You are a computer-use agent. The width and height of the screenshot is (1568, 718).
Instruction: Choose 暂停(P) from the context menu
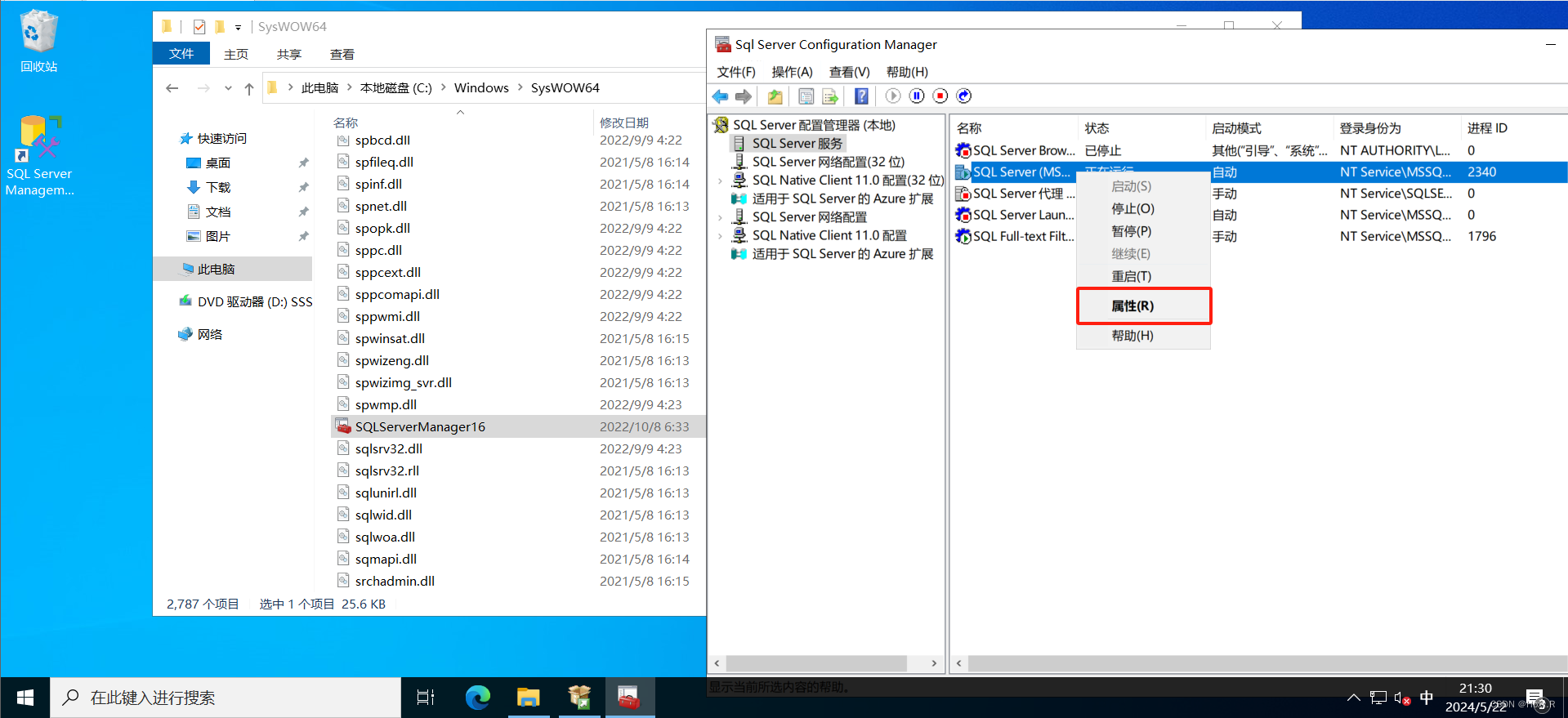(x=1143, y=231)
